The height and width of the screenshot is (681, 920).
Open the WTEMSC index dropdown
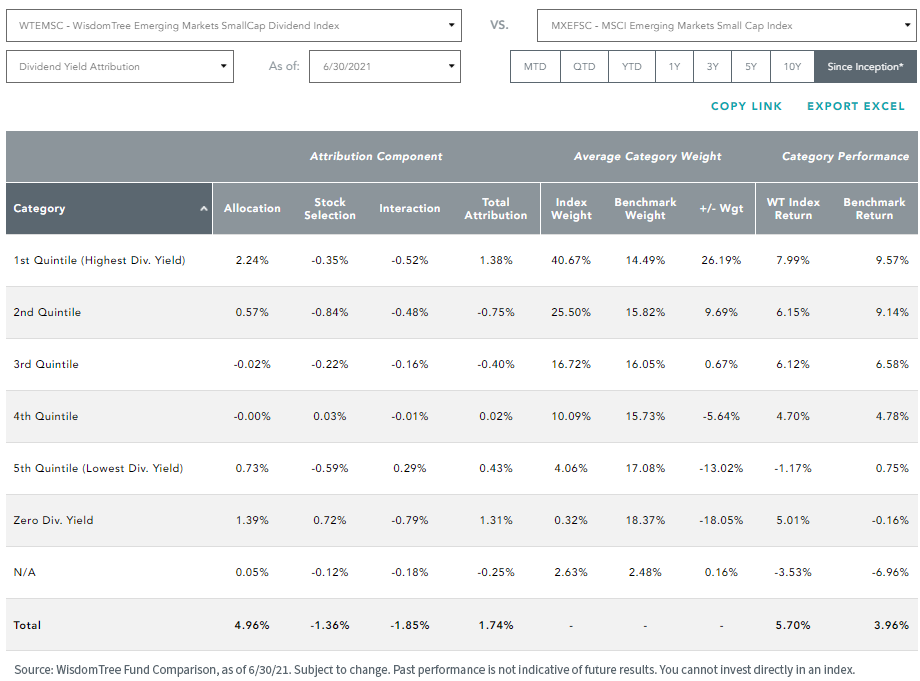234,25
